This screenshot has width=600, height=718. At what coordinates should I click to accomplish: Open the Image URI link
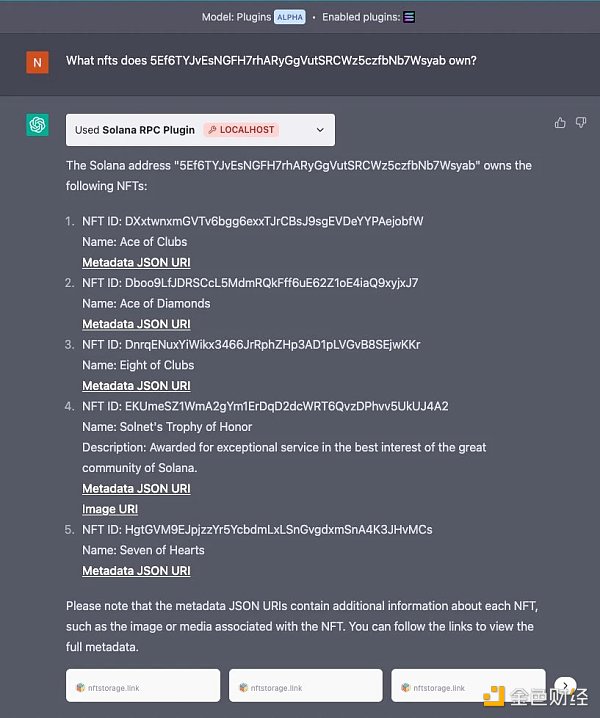(x=110, y=509)
